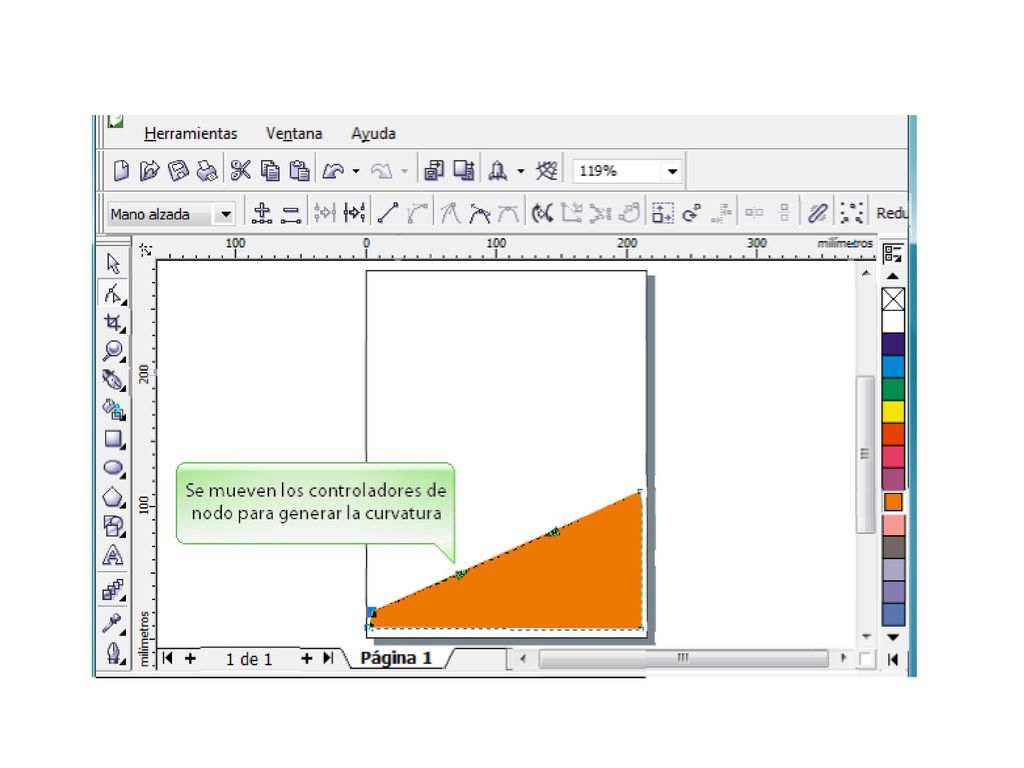Viewport: 1024px width, 768px height.
Task: Open the Mano alzada dropdown
Action: [225, 214]
